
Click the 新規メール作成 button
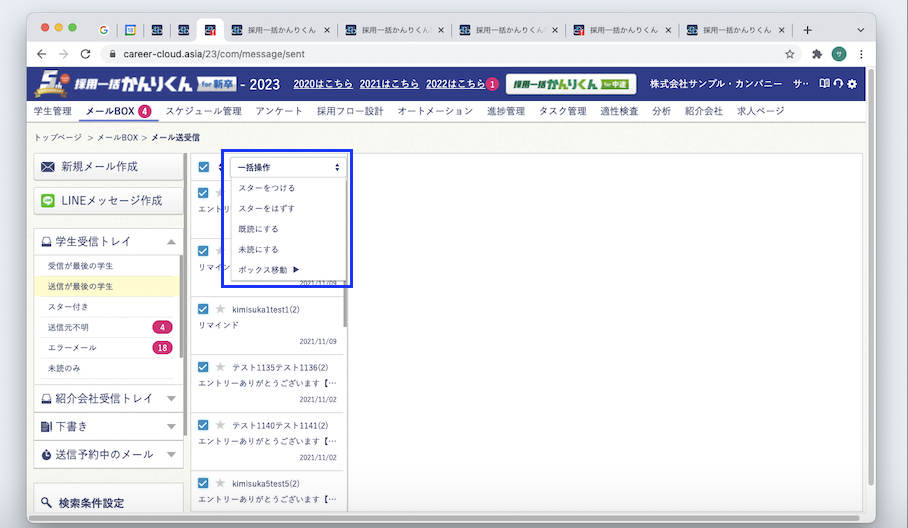108,167
